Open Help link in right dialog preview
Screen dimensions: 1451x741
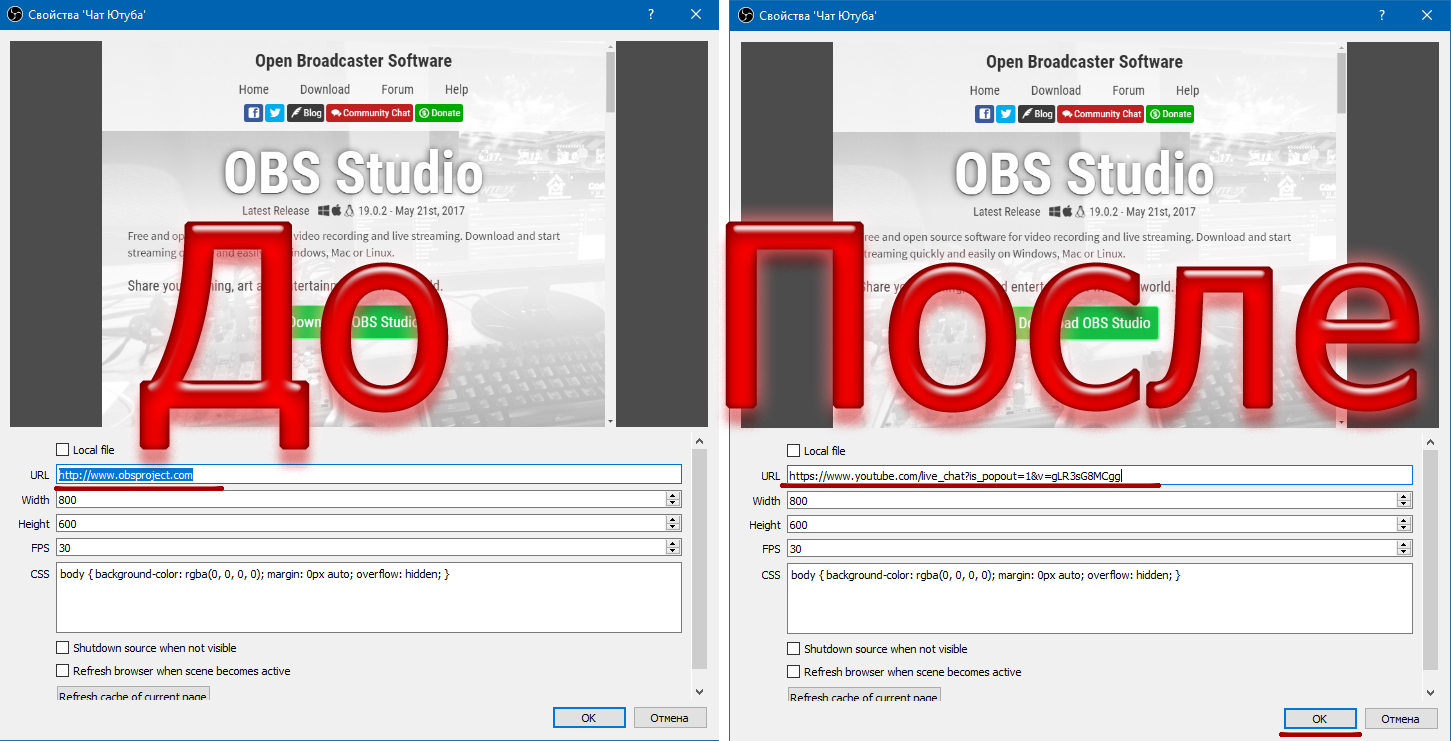point(1188,90)
